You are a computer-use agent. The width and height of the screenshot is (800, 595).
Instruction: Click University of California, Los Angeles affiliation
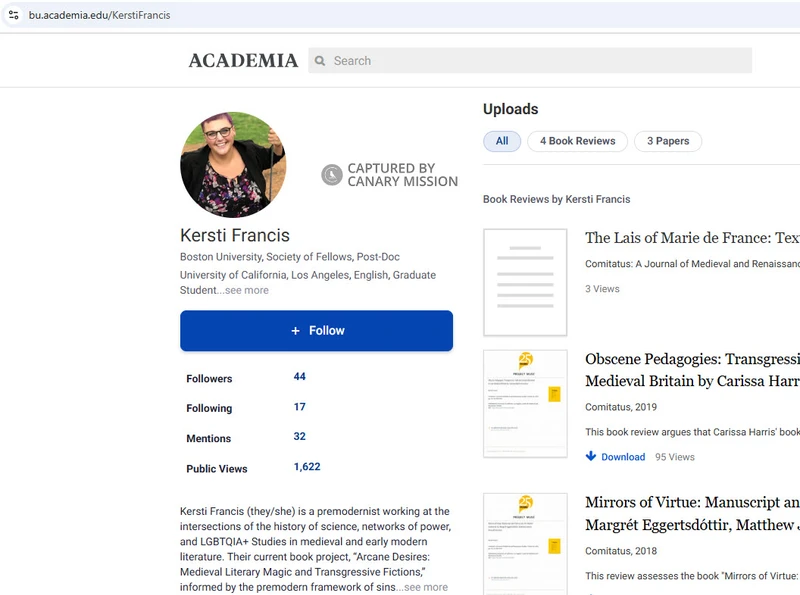(x=308, y=282)
